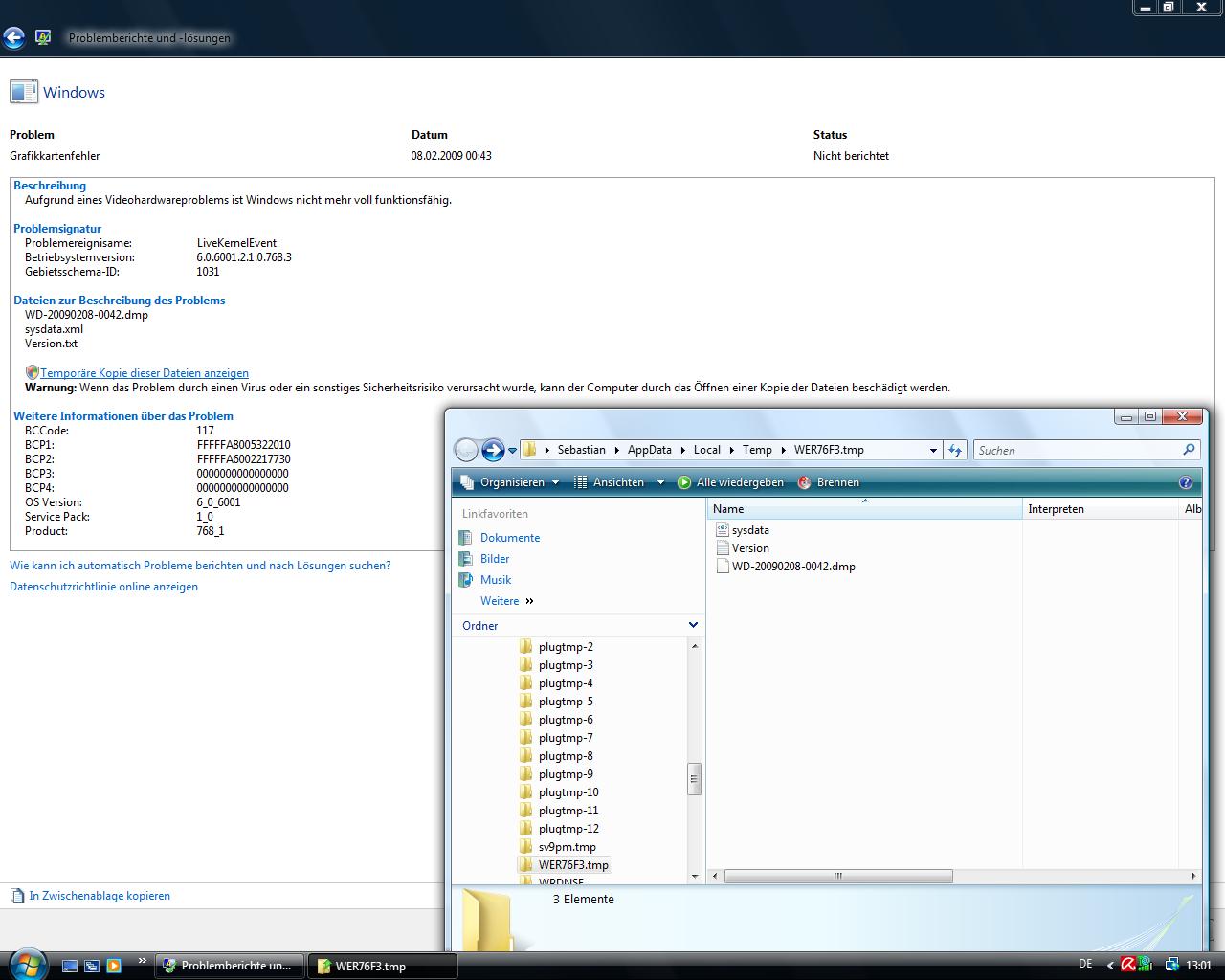Select 'Temp' in the address breadcrumb
The height and width of the screenshot is (980, 1225).
tap(757, 450)
